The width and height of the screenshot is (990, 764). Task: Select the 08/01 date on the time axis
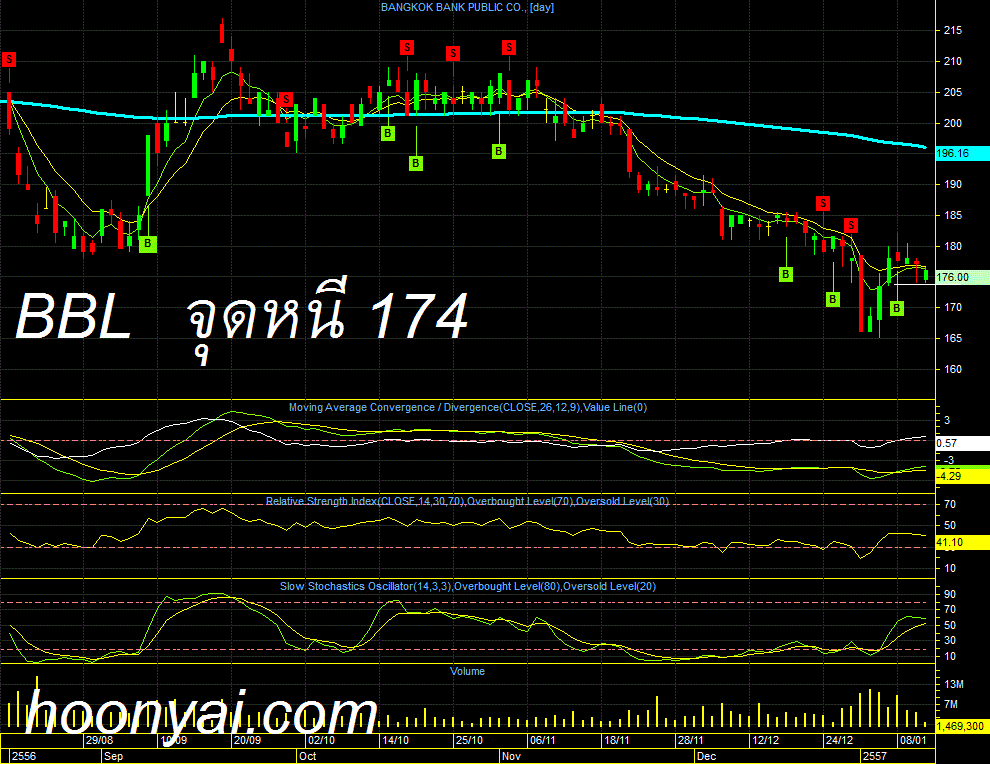click(x=913, y=740)
